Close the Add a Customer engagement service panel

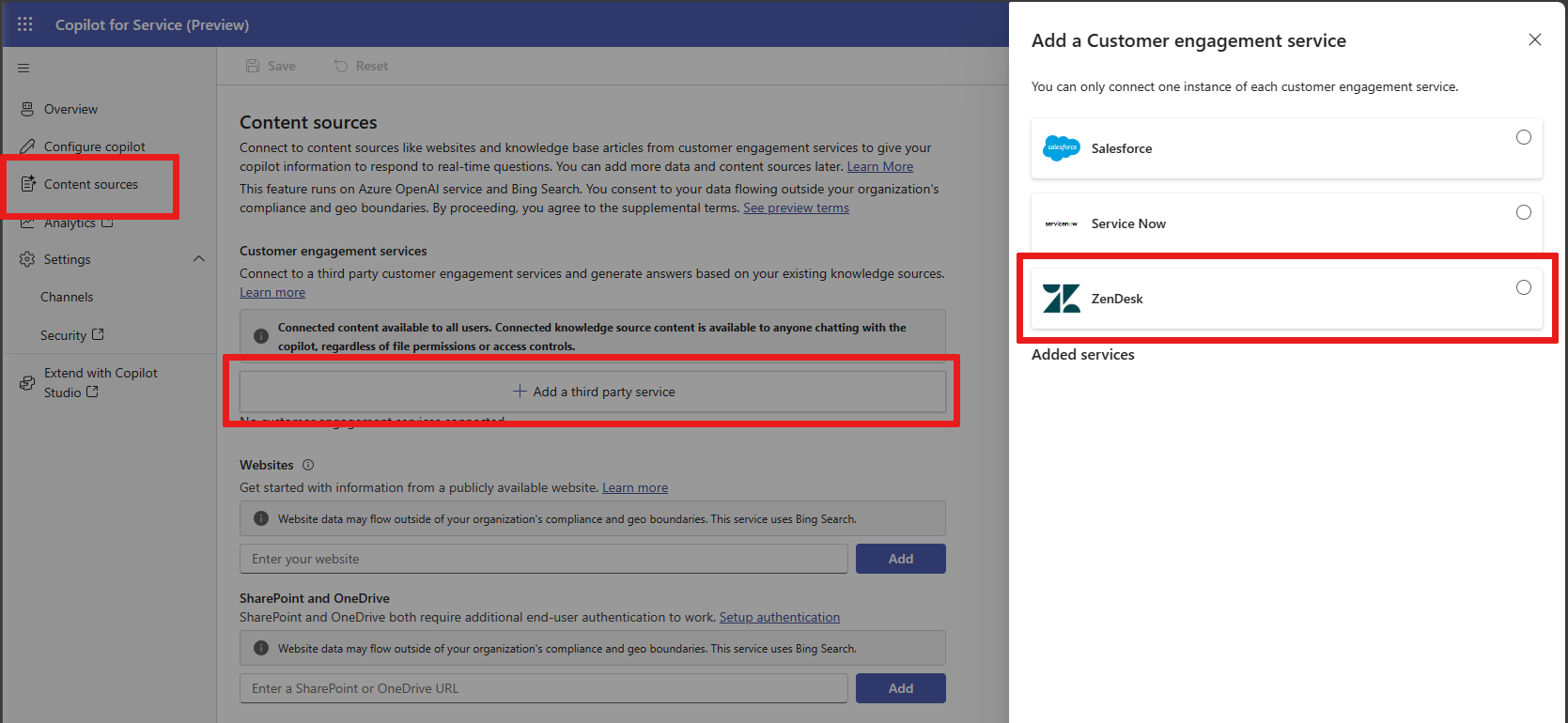(1535, 39)
